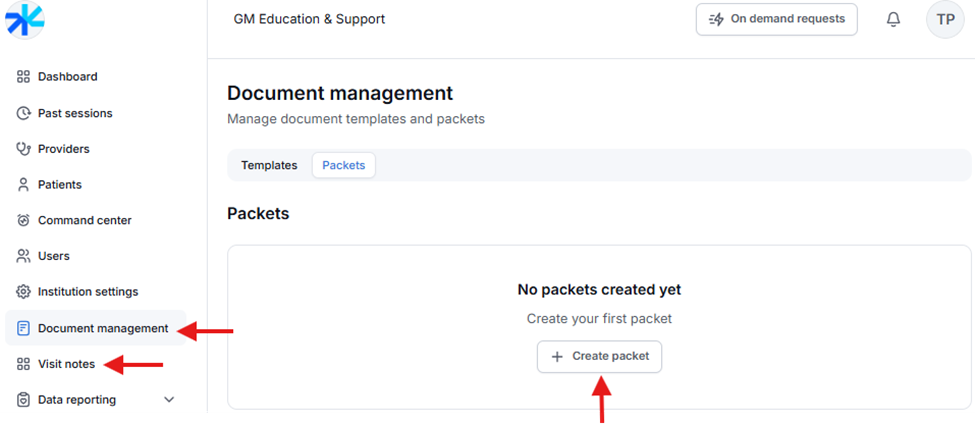Image resolution: width=975 pixels, height=424 pixels.
Task: Go to Document management in sidebar
Action: click(102, 328)
